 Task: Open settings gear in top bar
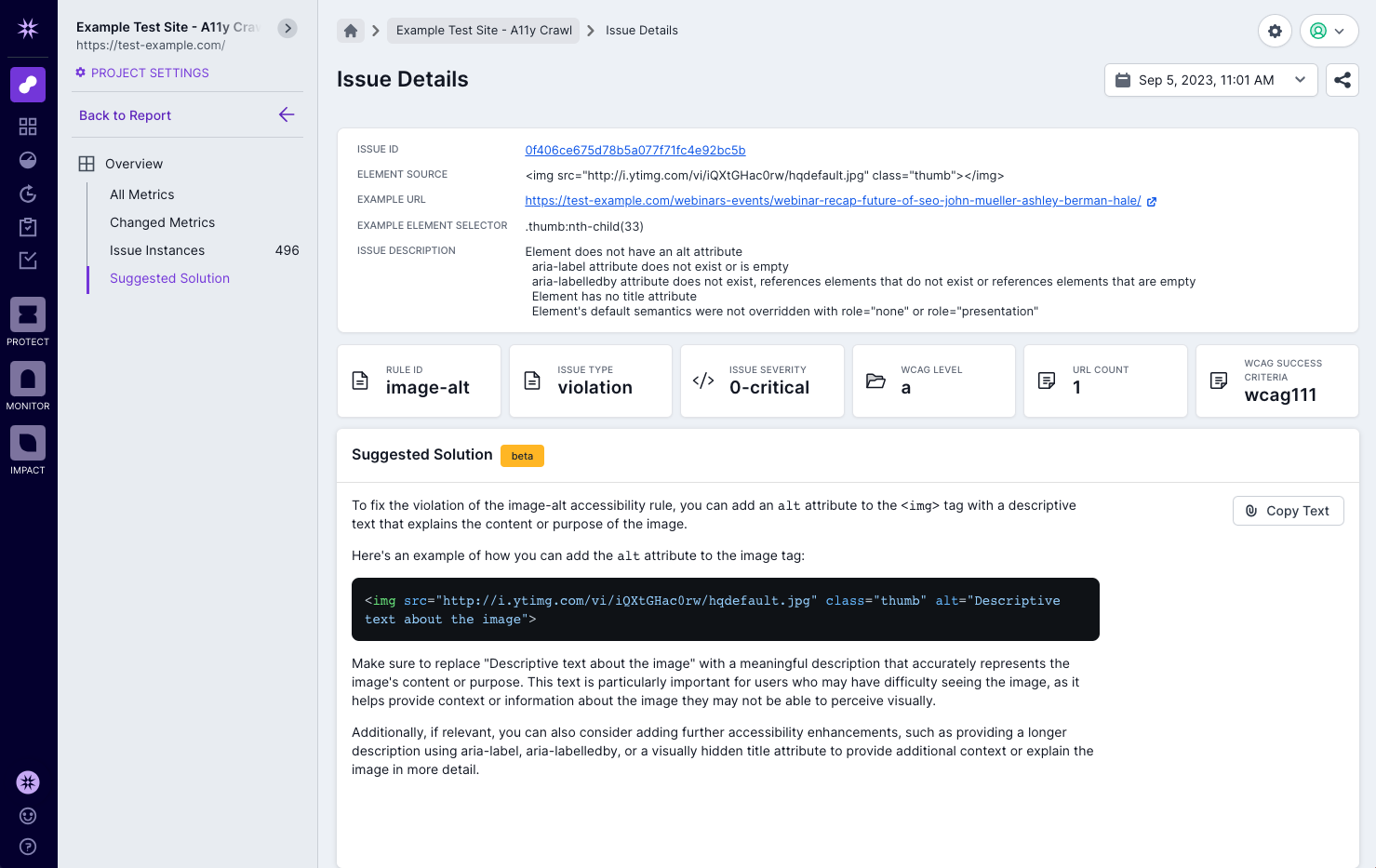(1275, 31)
